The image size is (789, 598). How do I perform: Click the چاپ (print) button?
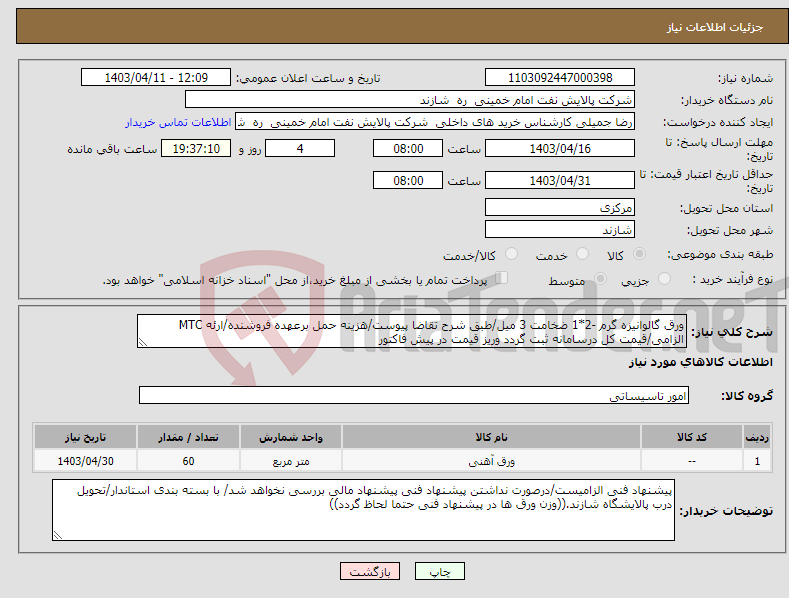pyautogui.click(x=439, y=571)
